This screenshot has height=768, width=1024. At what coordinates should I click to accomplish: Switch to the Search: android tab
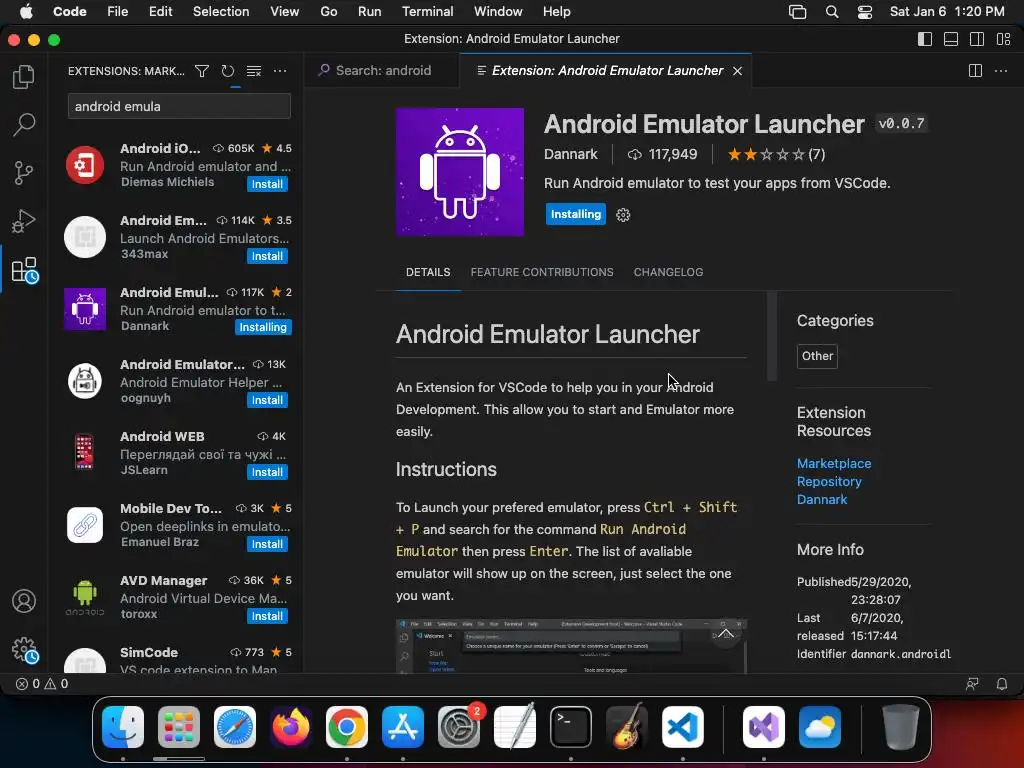[382, 71]
